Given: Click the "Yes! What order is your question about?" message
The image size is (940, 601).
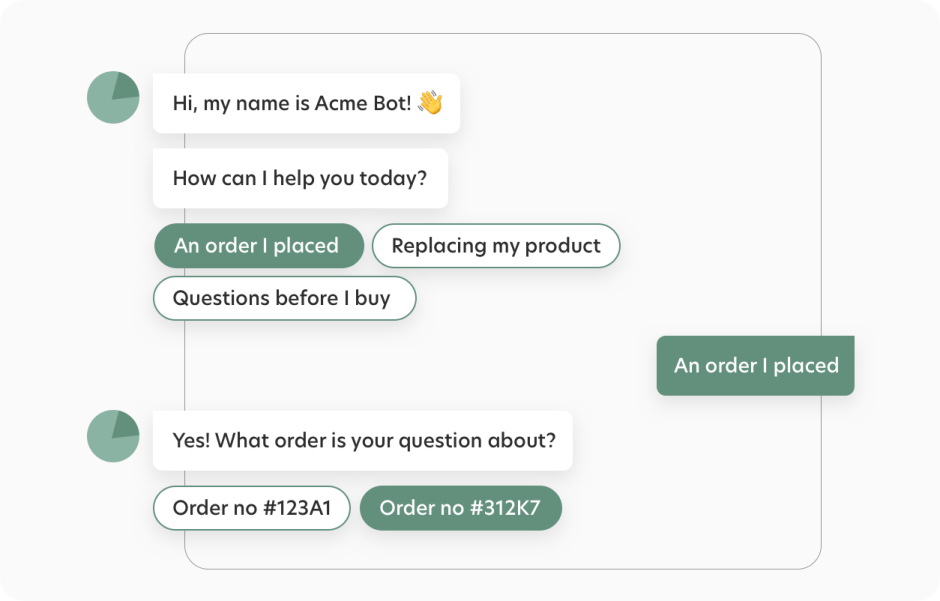Looking at the screenshot, I should point(362,440).
